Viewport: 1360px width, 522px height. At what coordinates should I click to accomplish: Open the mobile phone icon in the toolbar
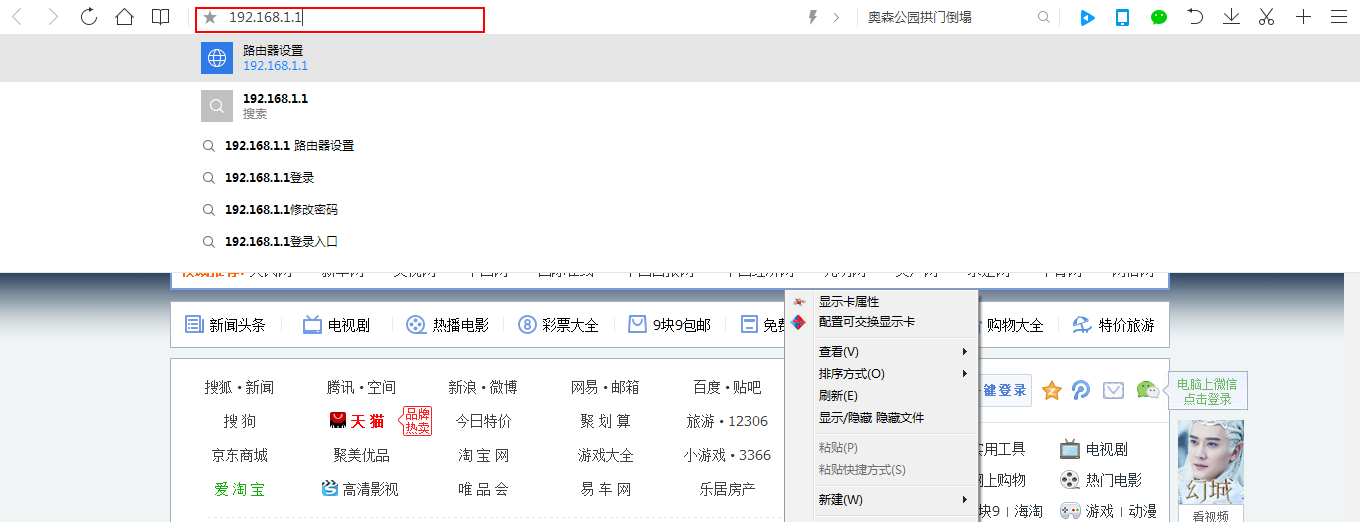tap(1123, 17)
